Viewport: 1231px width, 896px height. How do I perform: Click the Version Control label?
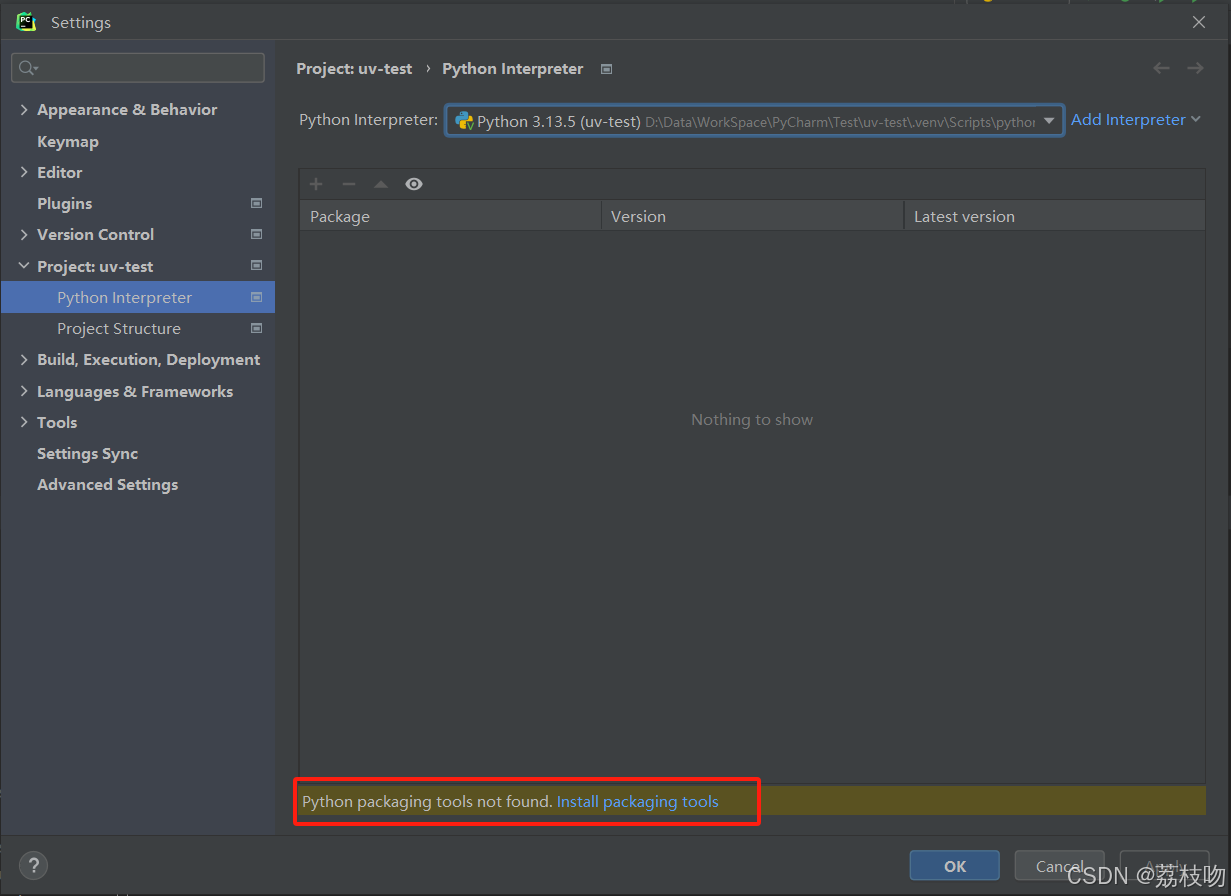[95, 234]
